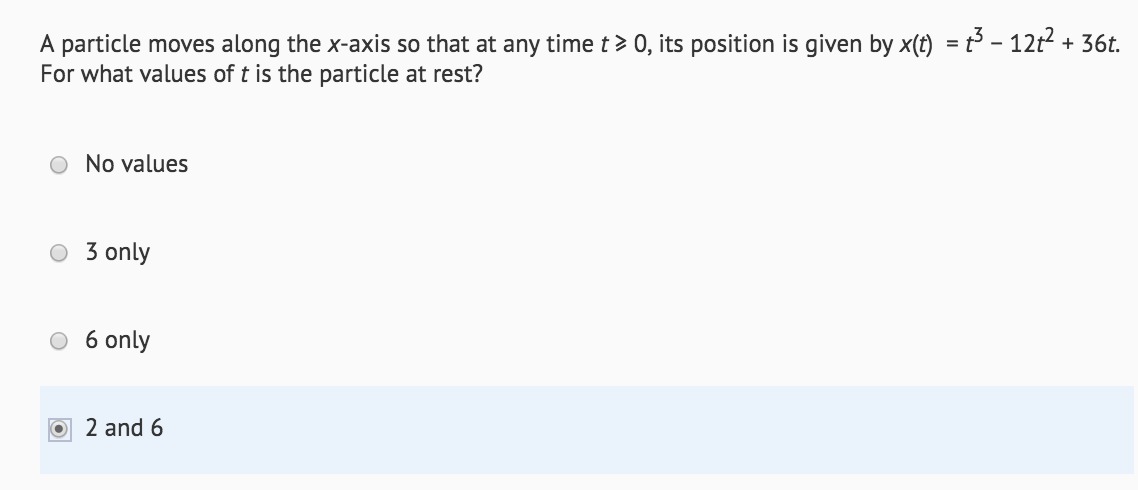Pick the "6 only" radio button
This screenshot has height=490, width=1138.
point(59,341)
